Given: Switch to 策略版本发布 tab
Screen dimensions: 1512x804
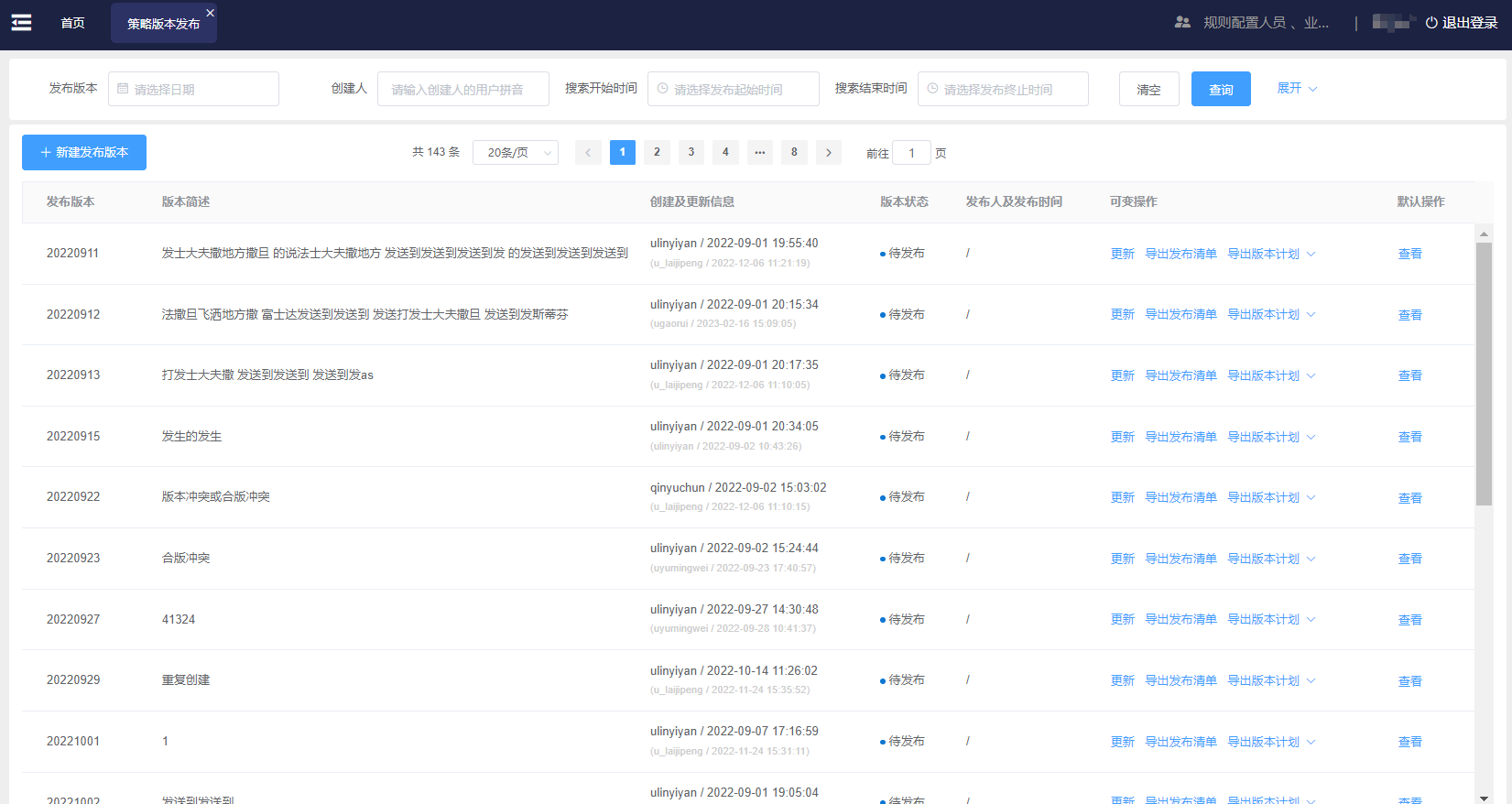Looking at the screenshot, I should pyautogui.click(x=163, y=24).
